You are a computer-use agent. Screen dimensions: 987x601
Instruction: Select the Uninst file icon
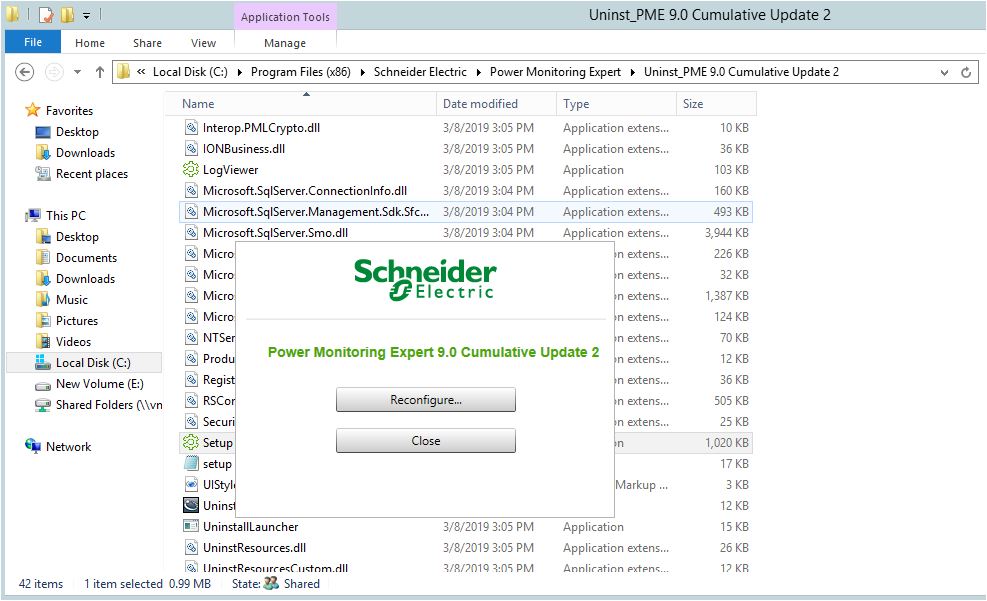(191, 505)
